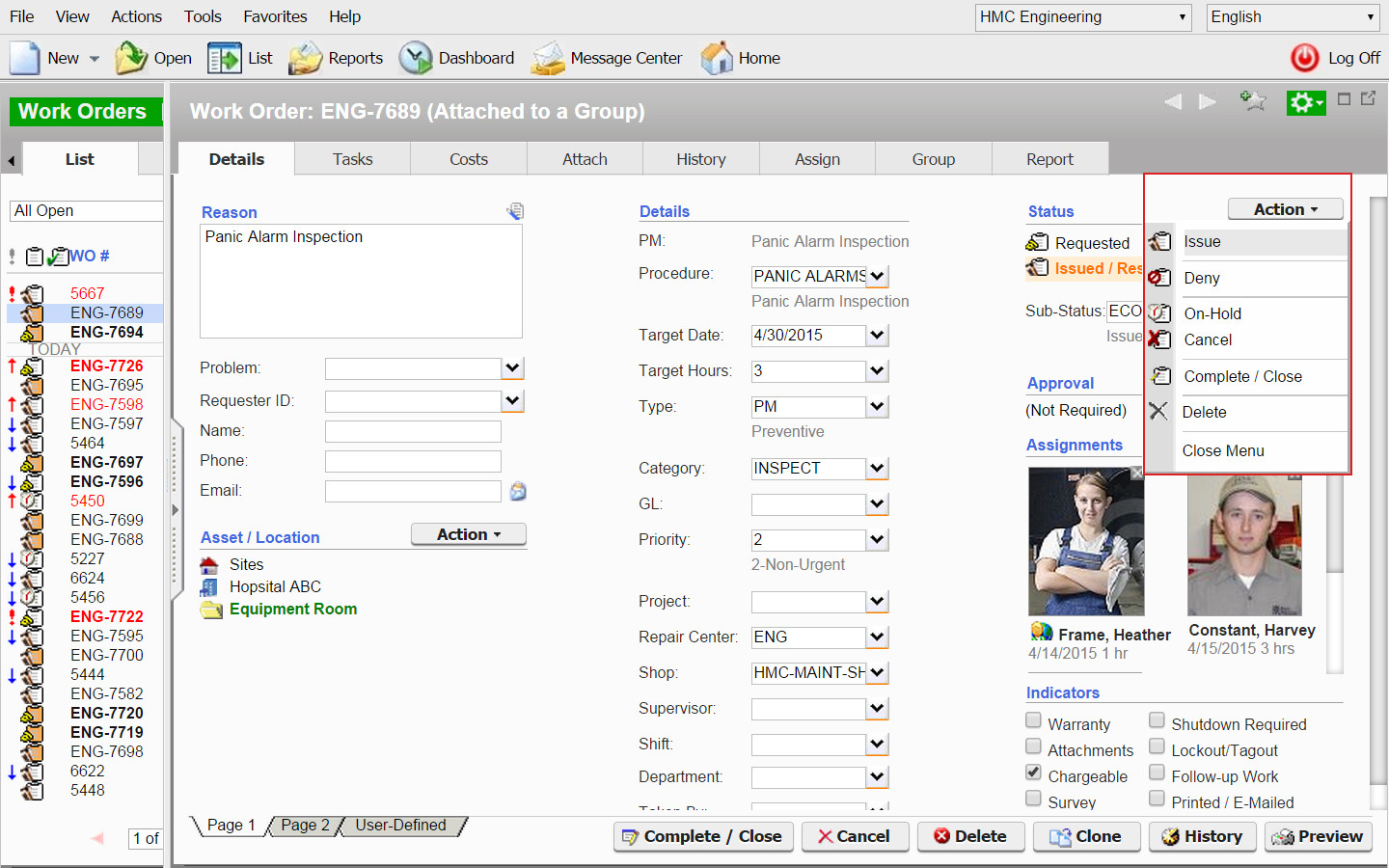
Task: Open the work order Open icon
Action: point(130,58)
